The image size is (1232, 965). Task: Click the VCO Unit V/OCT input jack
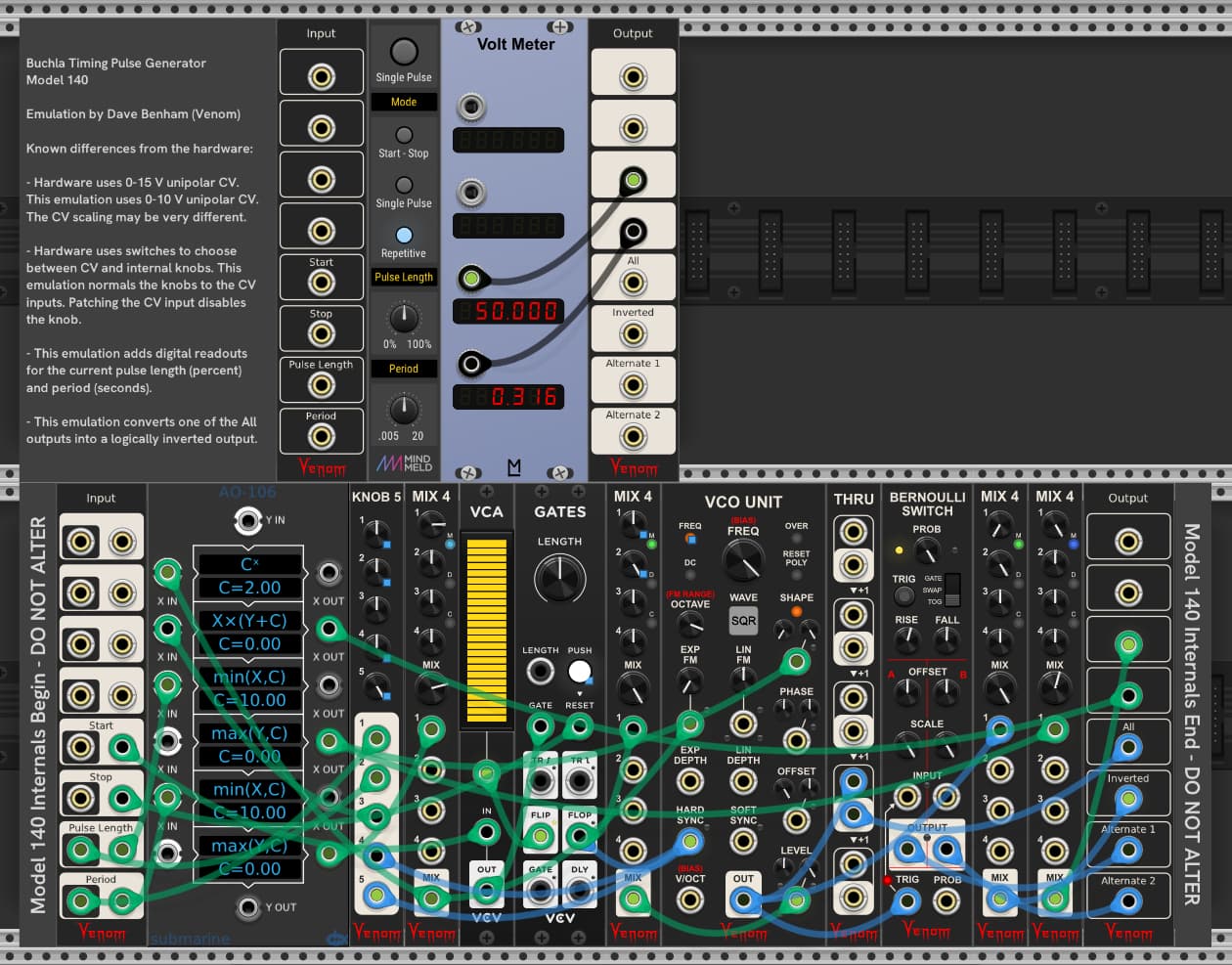(690, 899)
